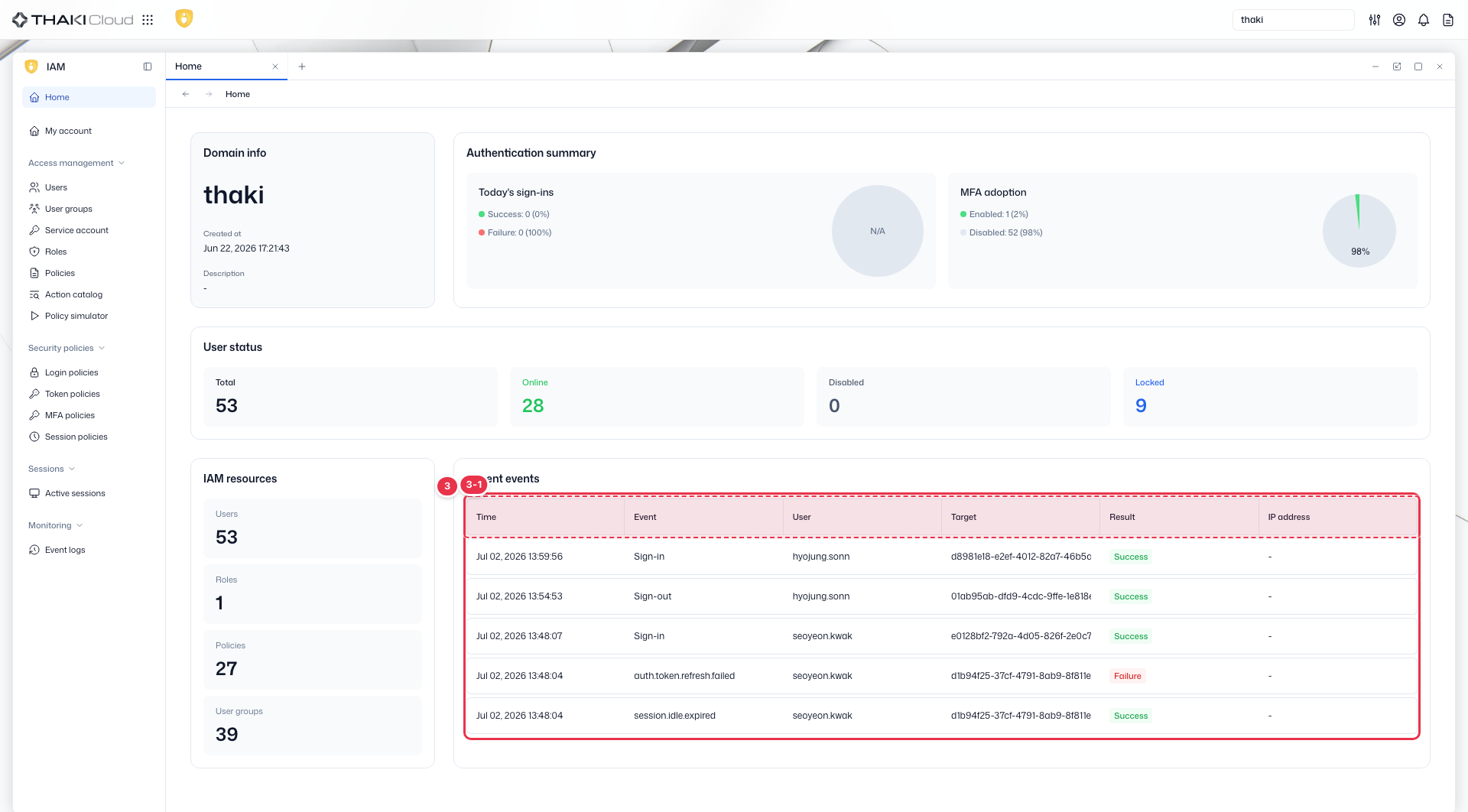Select Home in the sidebar
This screenshot has width=1468, height=812.
coord(89,97)
